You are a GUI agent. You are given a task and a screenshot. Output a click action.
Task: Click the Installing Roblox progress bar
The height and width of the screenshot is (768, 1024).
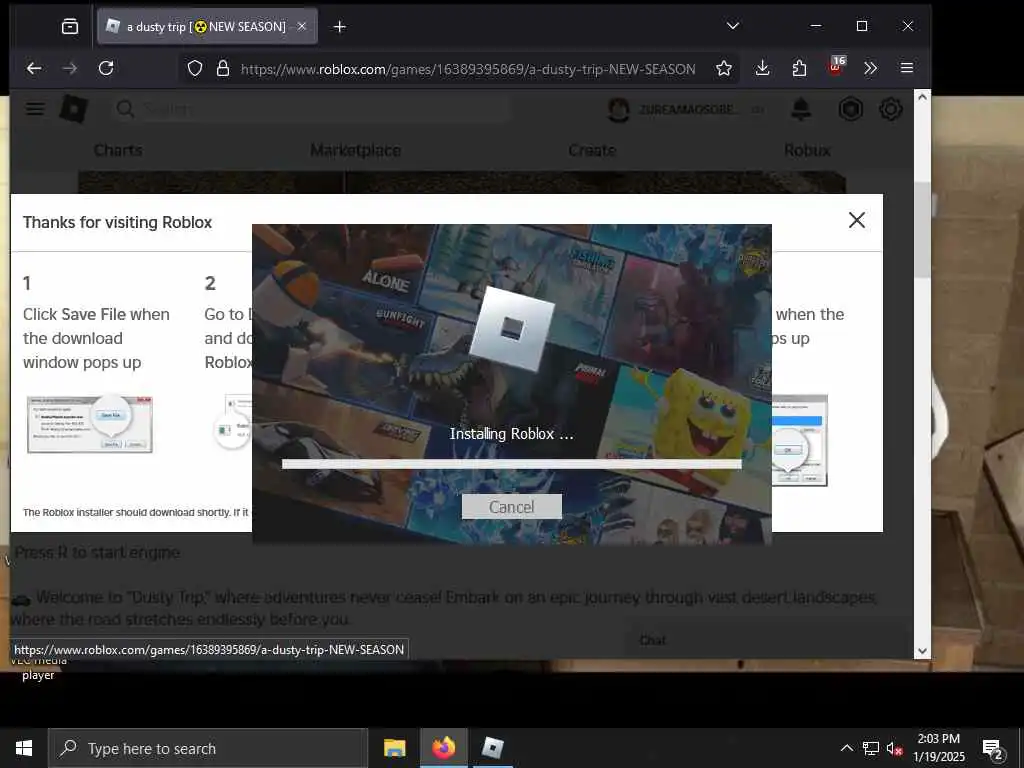(x=511, y=464)
